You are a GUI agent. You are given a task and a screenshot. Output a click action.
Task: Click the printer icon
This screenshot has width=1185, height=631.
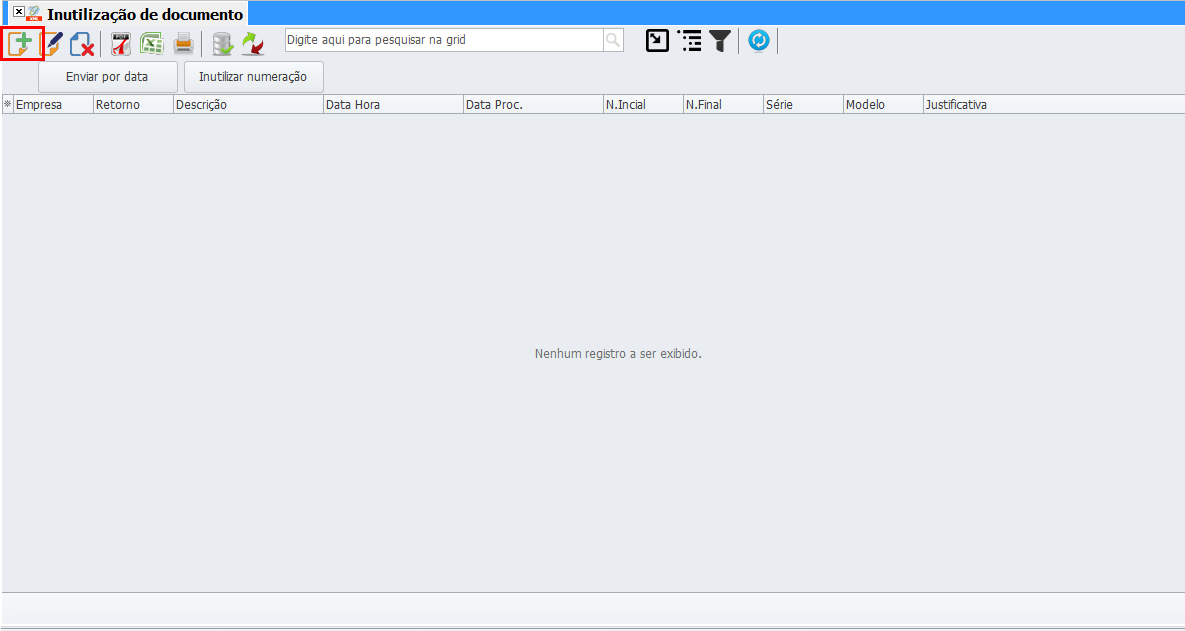point(183,43)
